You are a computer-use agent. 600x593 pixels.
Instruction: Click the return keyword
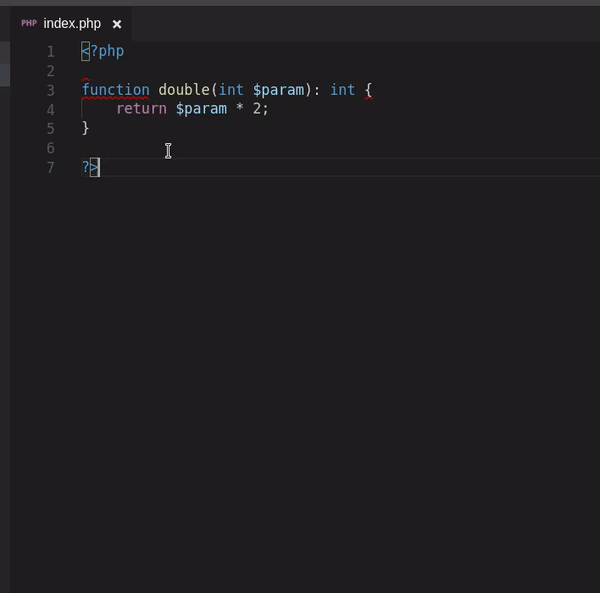click(x=142, y=109)
